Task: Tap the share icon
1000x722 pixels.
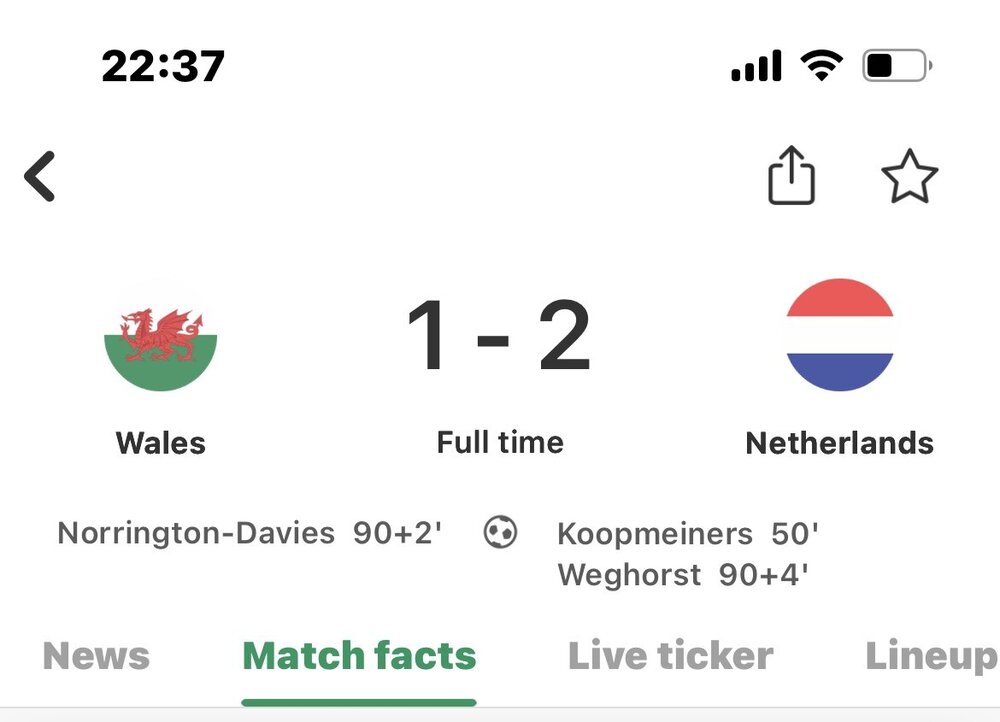Action: pyautogui.click(x=791, y=175)
